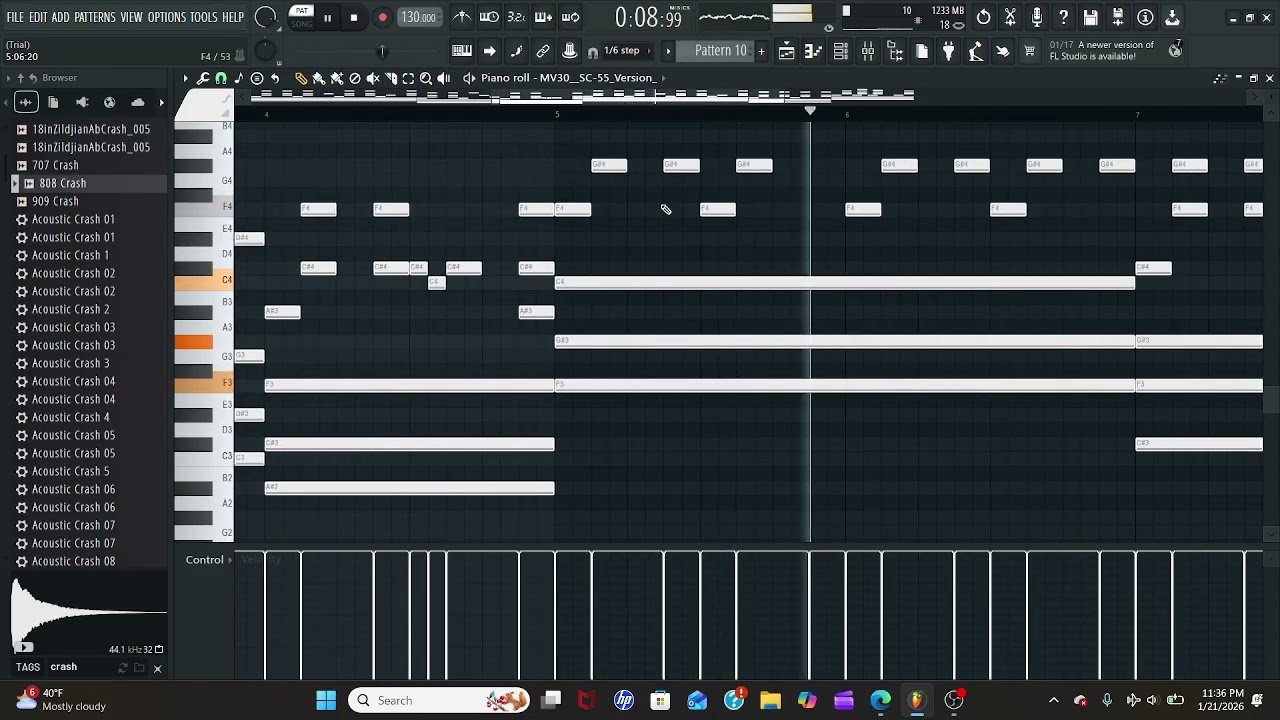The height and width of the screenshot is (720, 1280).
Task: Select the delete tool icon
Action: (355, 78)
